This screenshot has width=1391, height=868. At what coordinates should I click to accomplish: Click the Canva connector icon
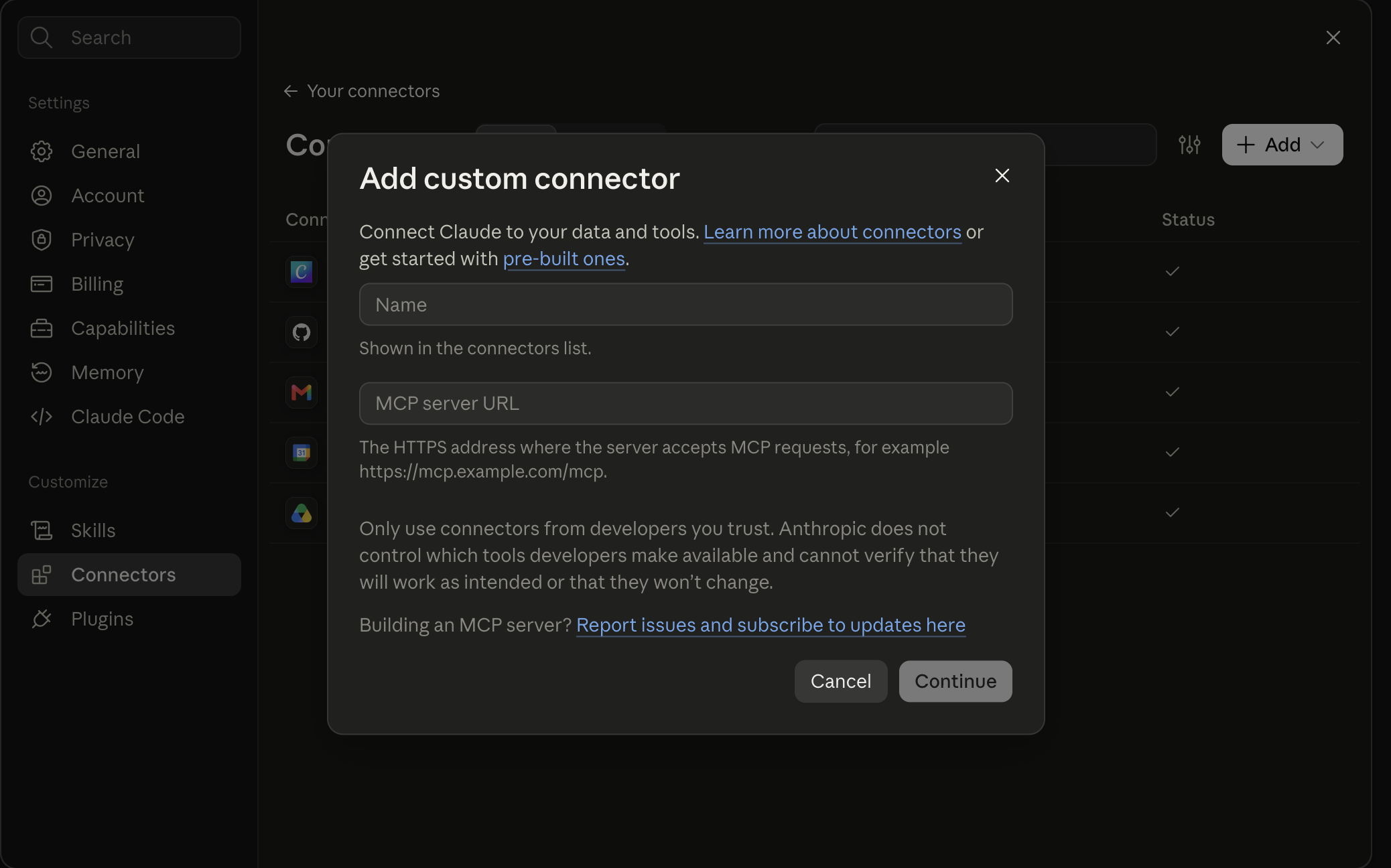click(x=302, y=272)
